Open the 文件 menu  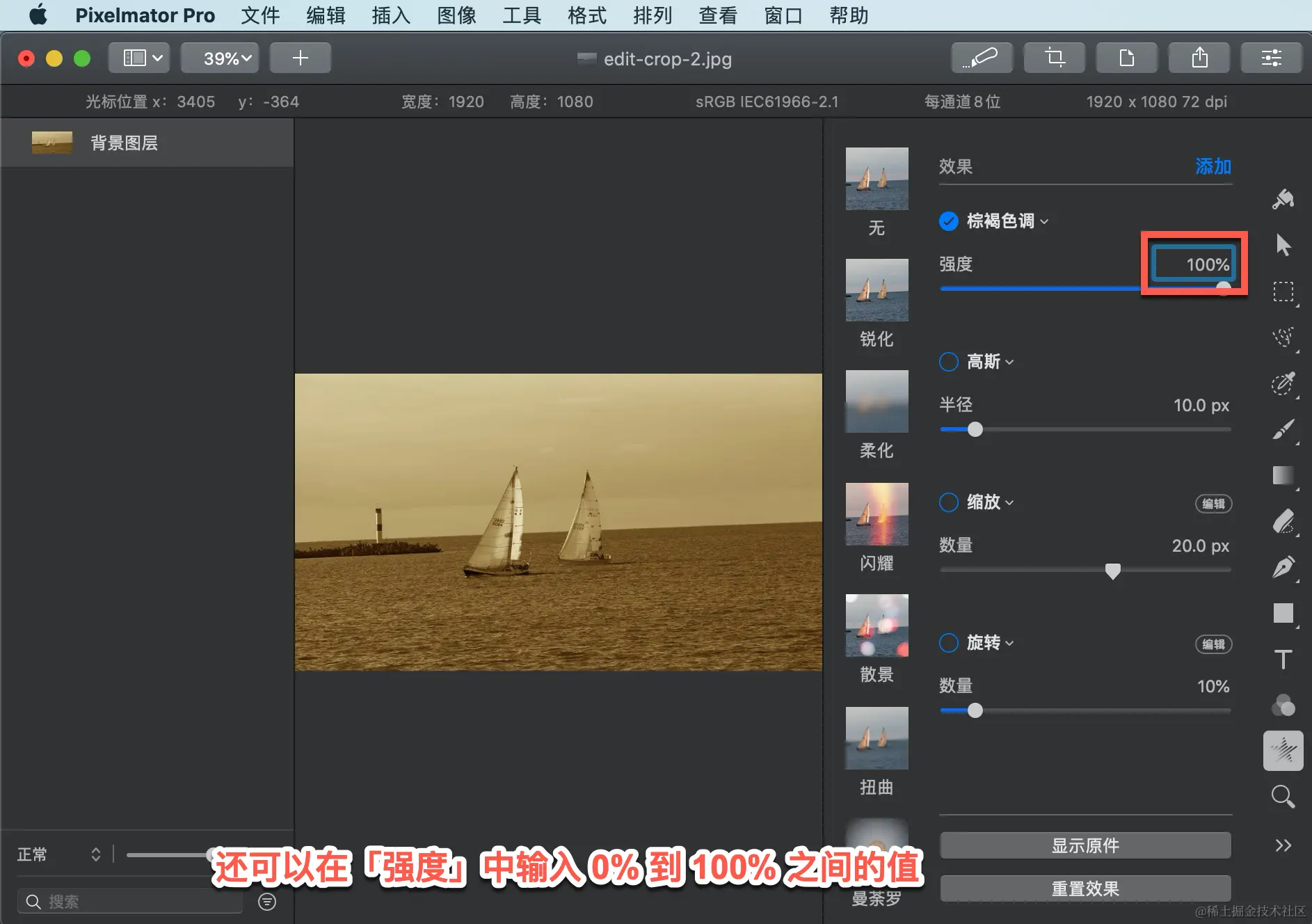coord(260,15)
